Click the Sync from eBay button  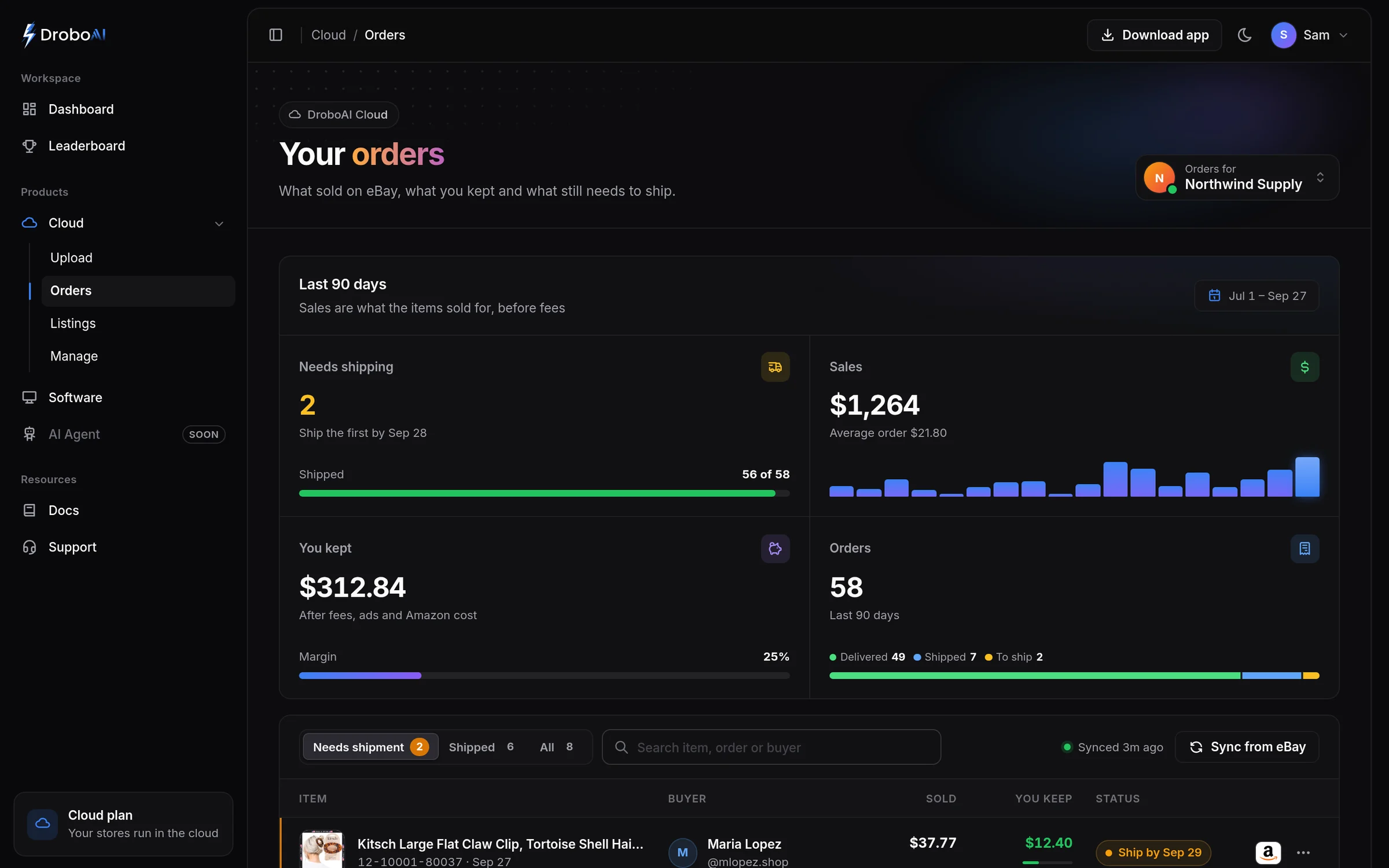click(x=1247, y=747)
